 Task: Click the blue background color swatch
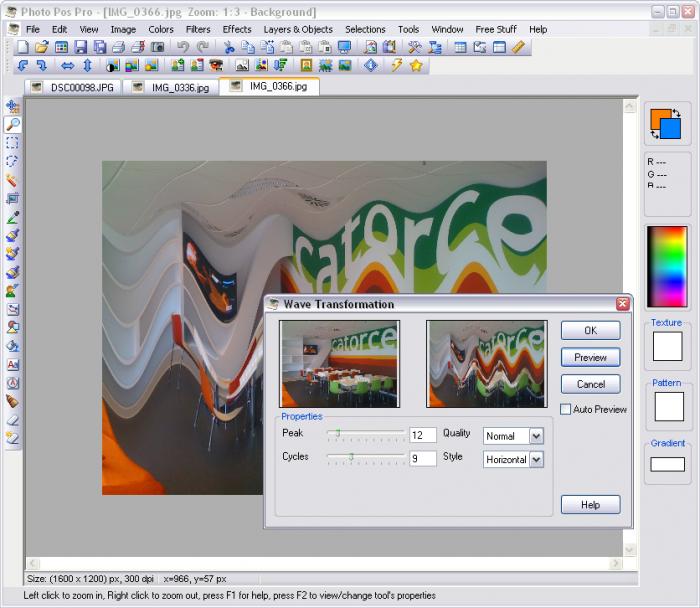click(x=672, y=130)
